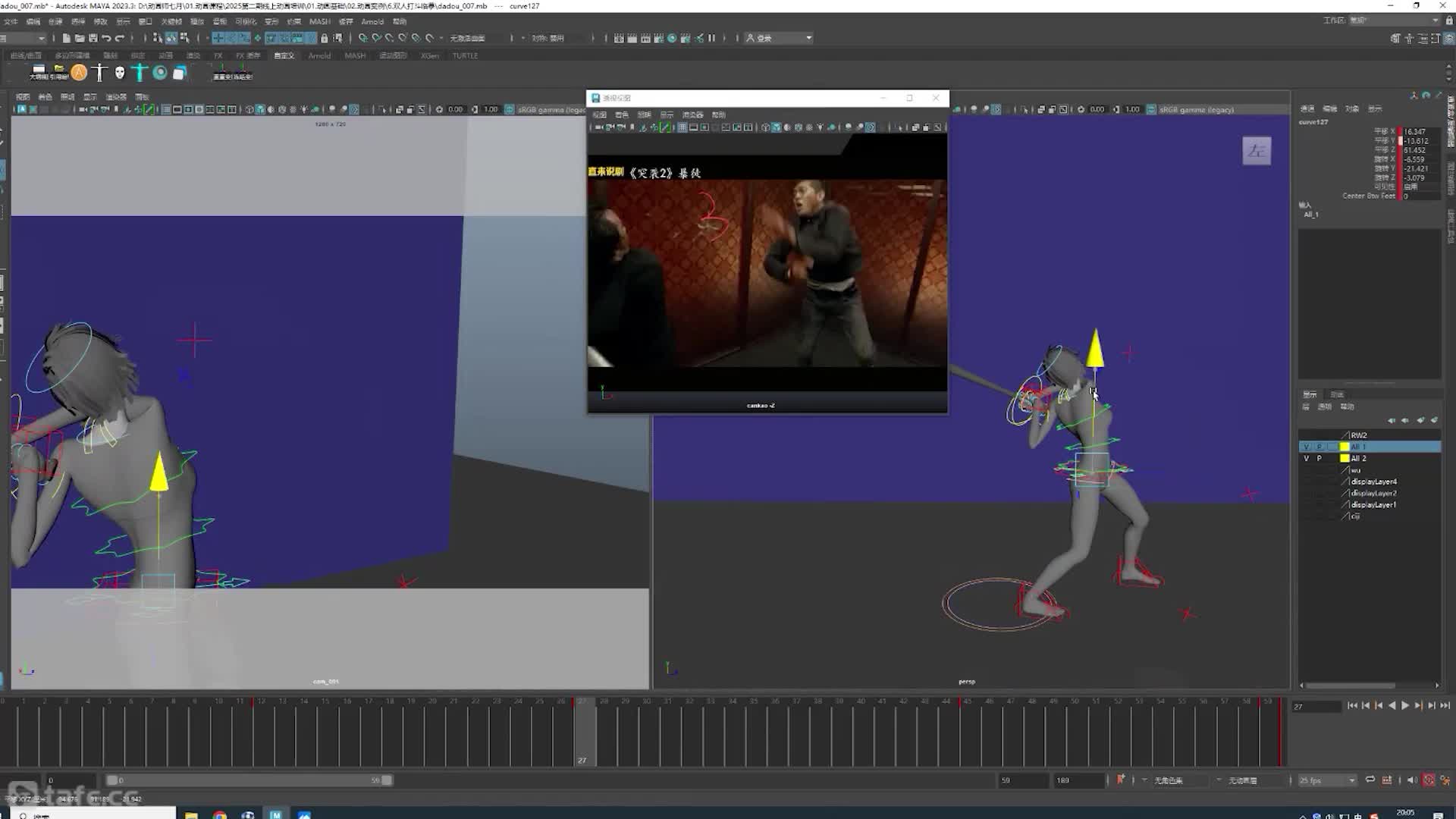Viewport: 1456px width, 819px height.
Task: Click the Chrome icon in Windows taskbar
Action: 220,814
